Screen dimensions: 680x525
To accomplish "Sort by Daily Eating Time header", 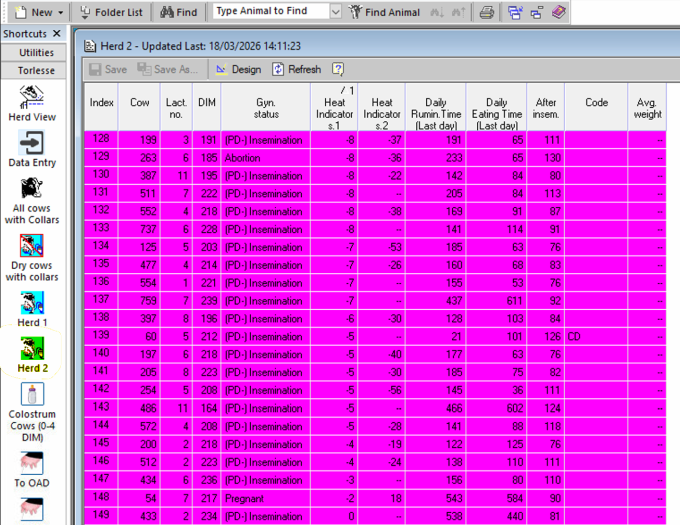I will click(x=496, y=107).
